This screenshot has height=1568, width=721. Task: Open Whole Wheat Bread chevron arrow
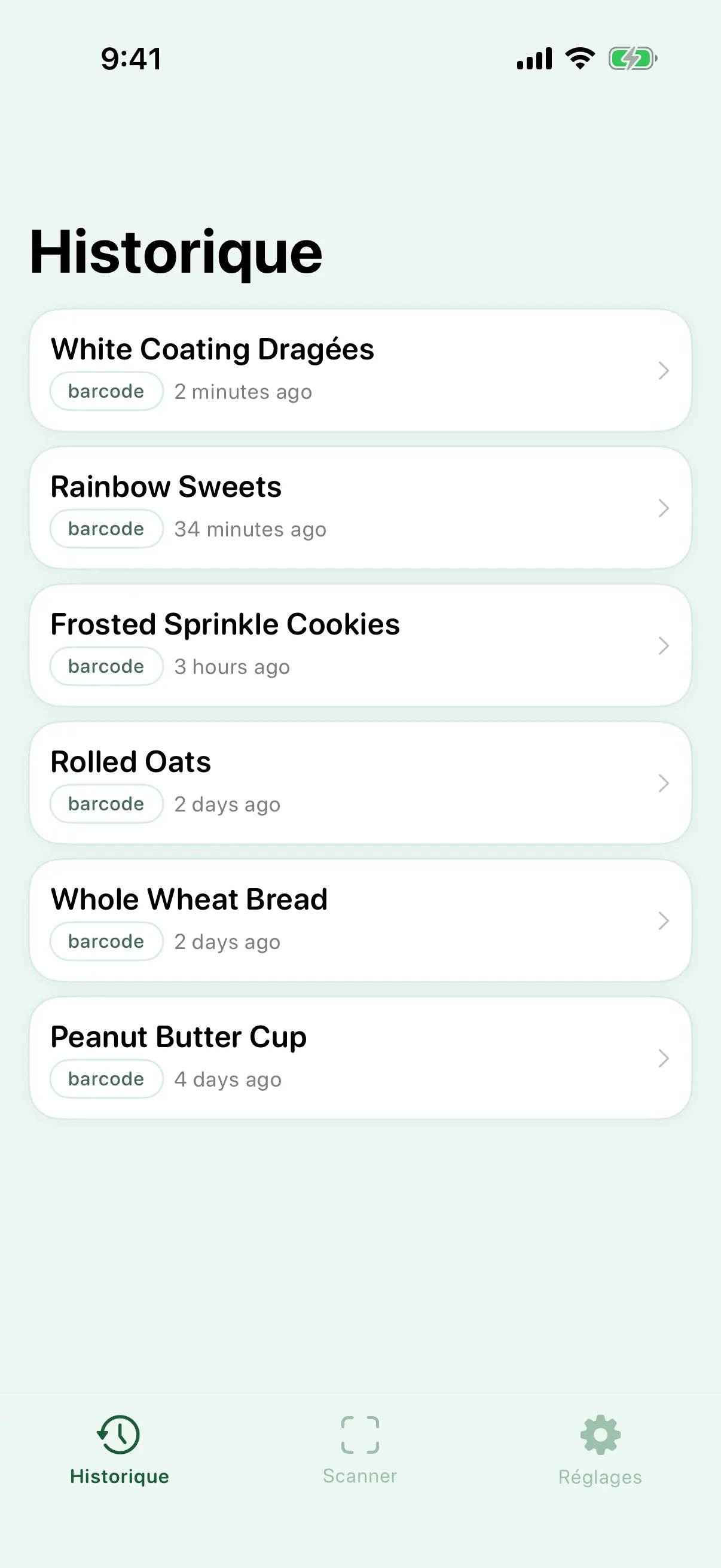664,920
